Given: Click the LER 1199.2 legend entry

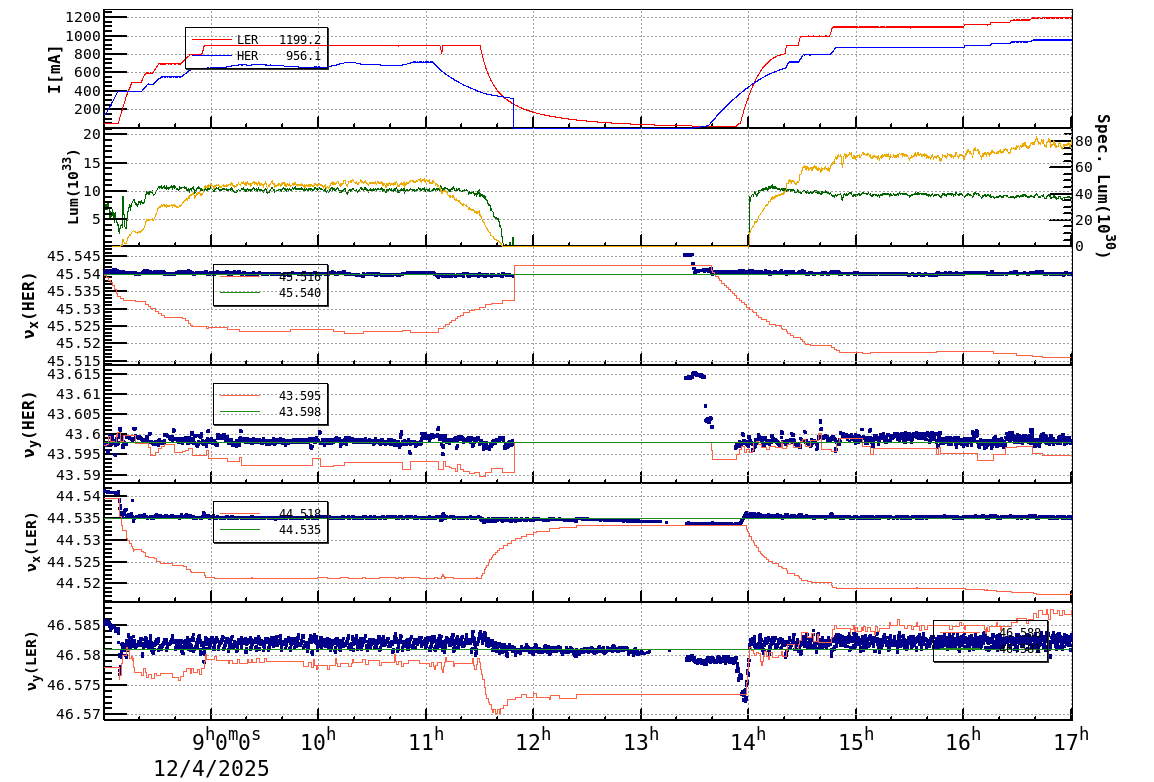Looking at the screenshot, I should click(256, 40).
